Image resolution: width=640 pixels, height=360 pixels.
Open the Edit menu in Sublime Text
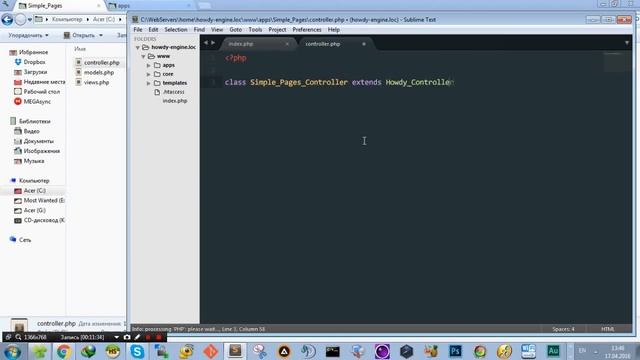click(x=153, y=30)
